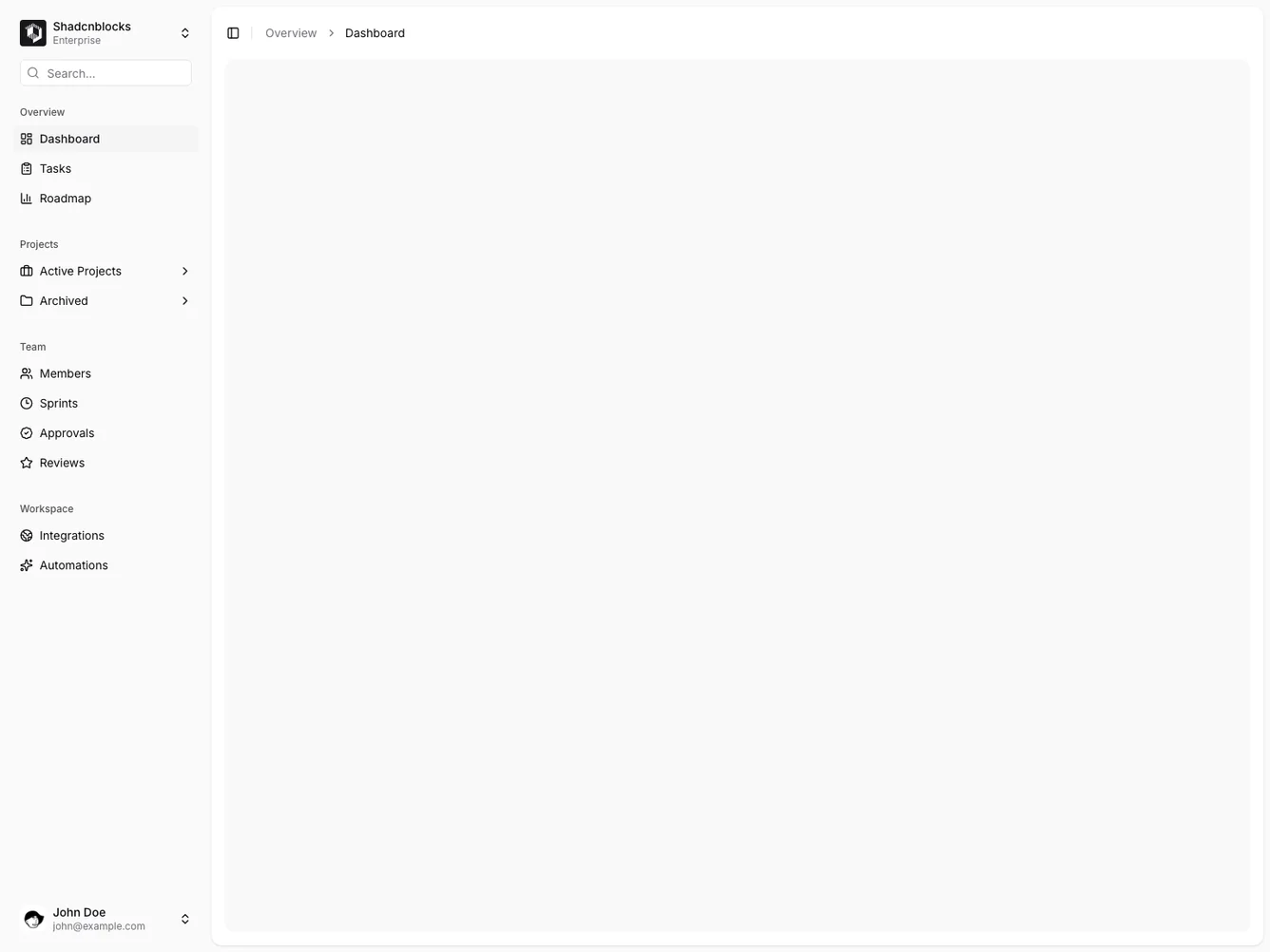This screenshot has width=1270, height=952.
Task: Open Roadmap via the chart icon
Action: click(x=26, y=198)
